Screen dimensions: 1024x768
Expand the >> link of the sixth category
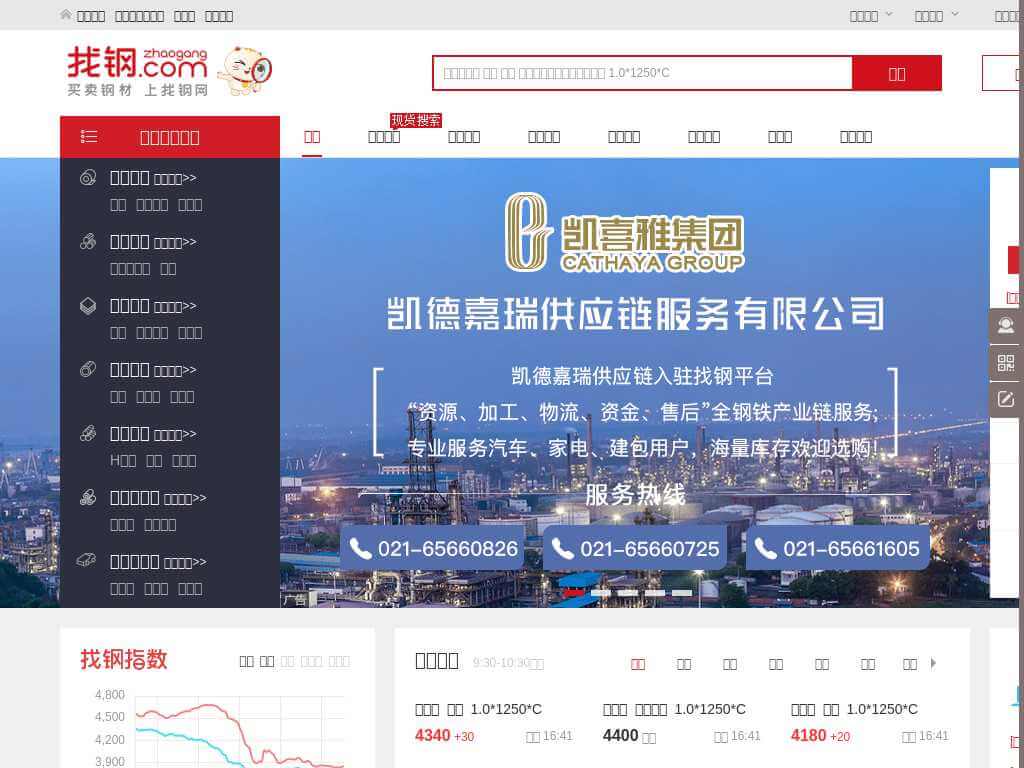click(x=185, y=498)
